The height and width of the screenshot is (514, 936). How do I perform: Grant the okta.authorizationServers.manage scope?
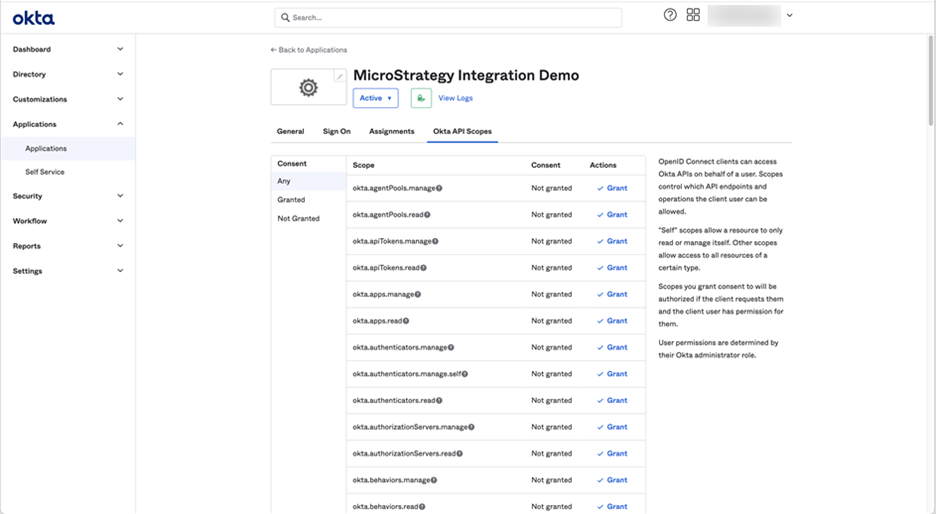coord(612,427)
